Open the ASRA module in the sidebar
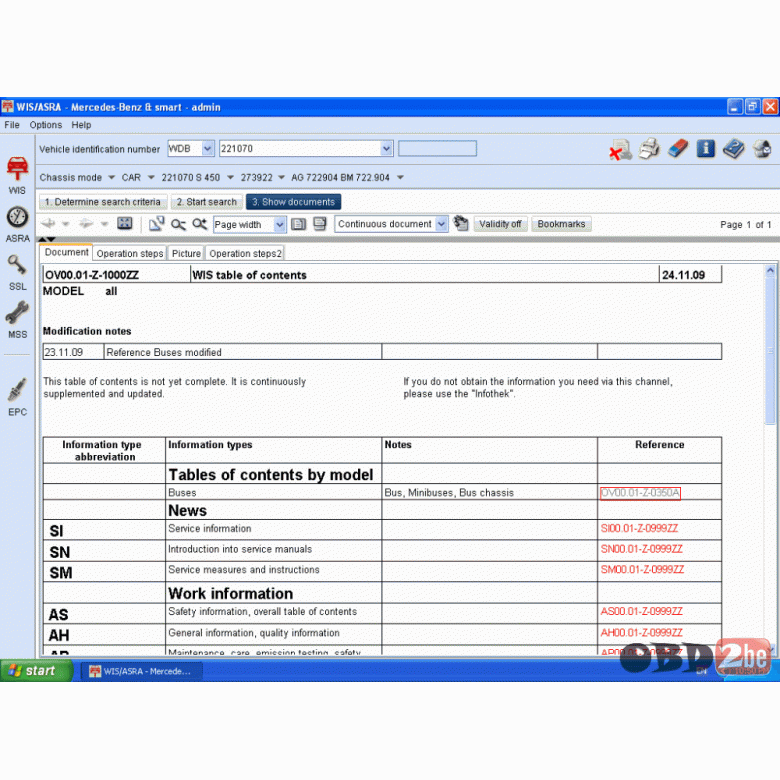Screen dimensions: 780x780 click(x=17, y=224)
